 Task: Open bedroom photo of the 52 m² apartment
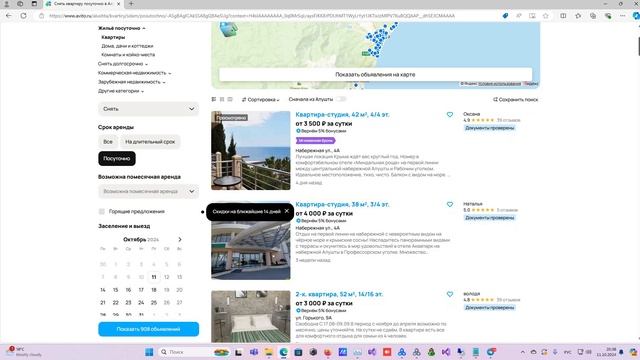(x=251, y=316)
